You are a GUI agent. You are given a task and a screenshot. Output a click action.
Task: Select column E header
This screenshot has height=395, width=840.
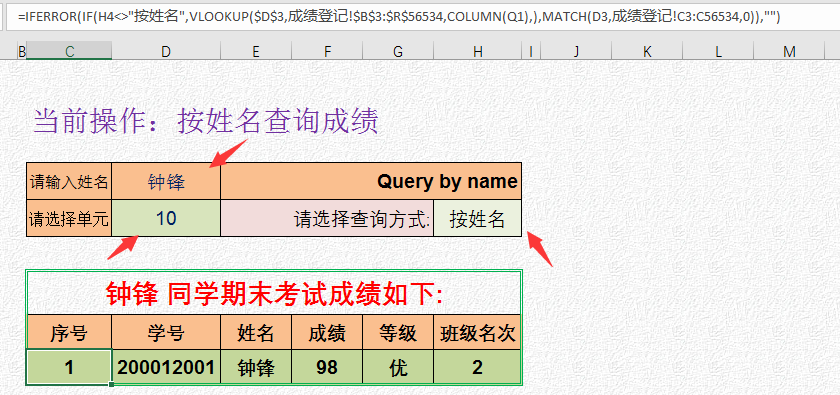[256, 51]
